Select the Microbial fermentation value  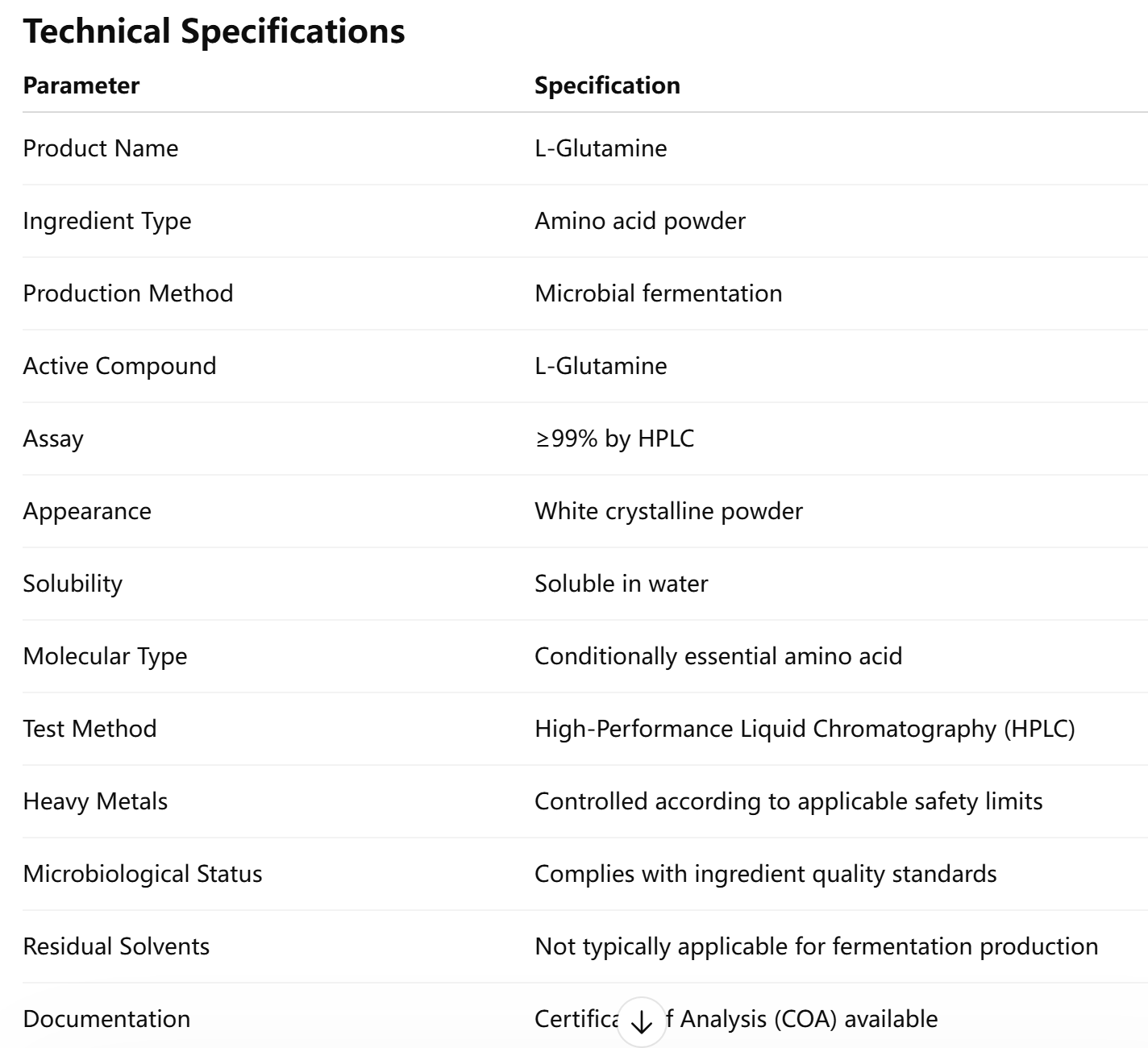point(658,293)
